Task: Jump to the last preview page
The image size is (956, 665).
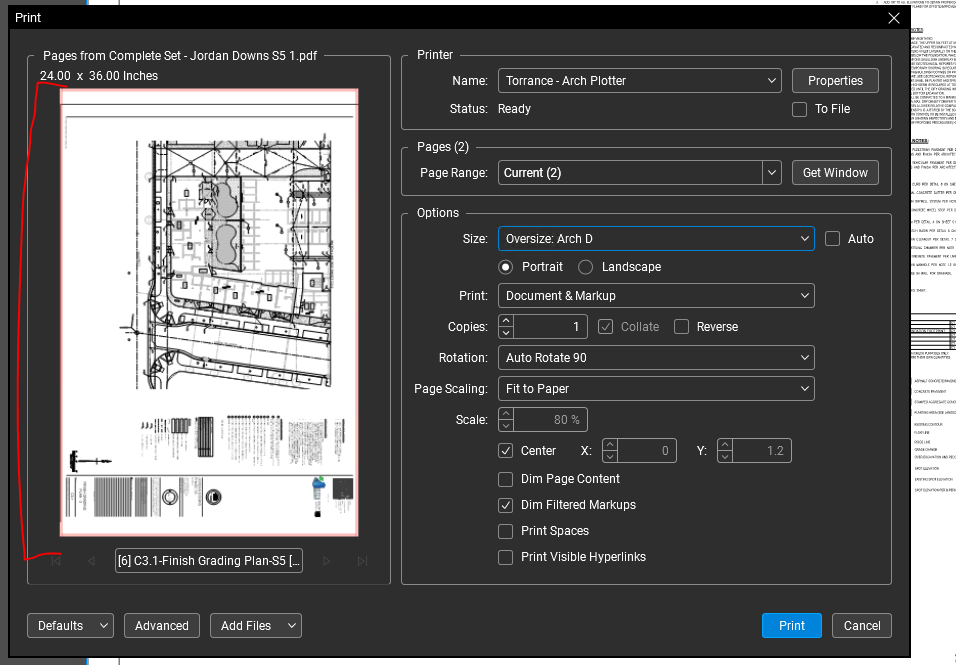Action: 362,561
